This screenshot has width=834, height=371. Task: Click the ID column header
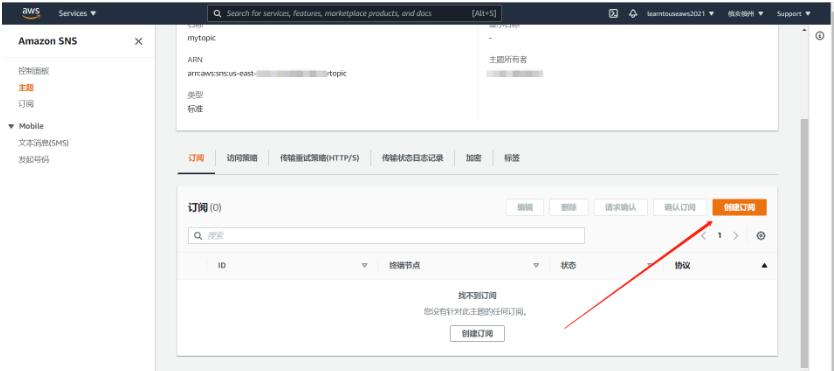[x=222, y=265]
